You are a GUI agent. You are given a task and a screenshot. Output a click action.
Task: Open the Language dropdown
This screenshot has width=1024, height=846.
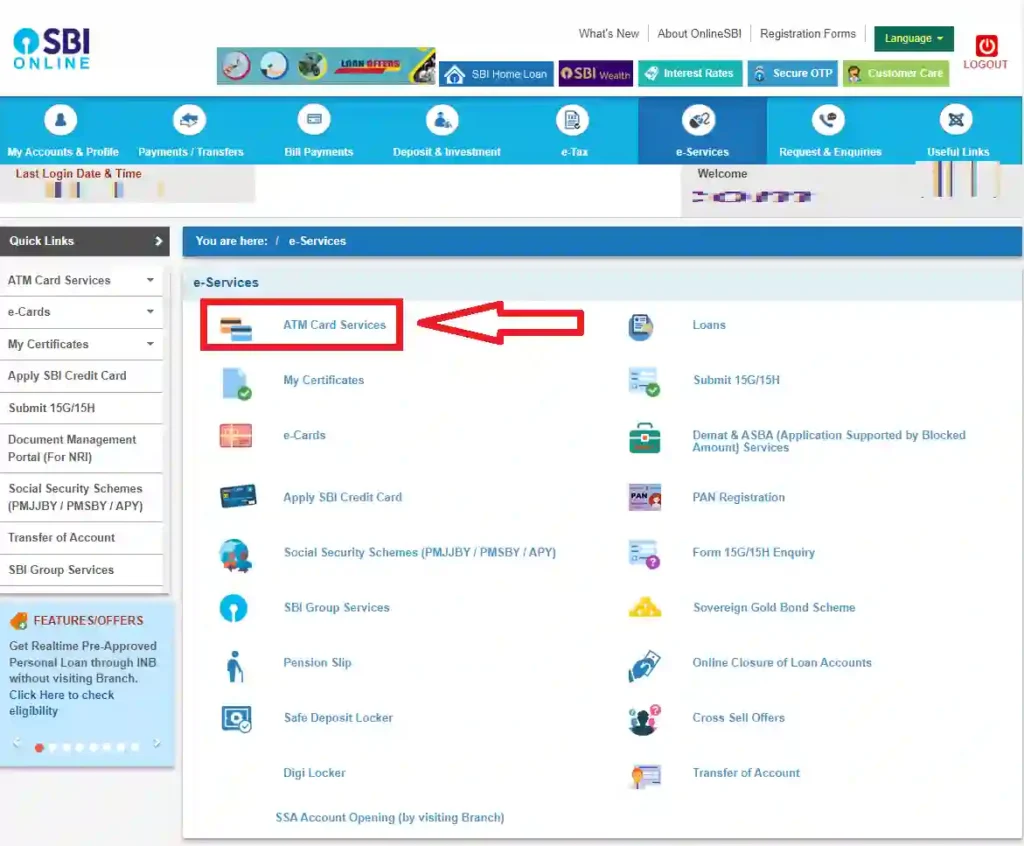pos(914,39)
